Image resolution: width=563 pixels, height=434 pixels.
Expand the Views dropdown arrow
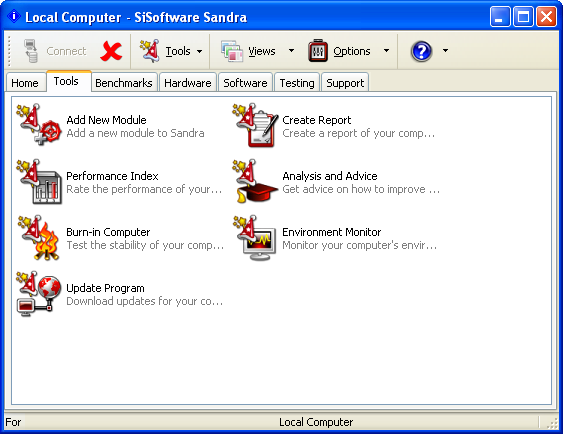click(x=292, y=51)
